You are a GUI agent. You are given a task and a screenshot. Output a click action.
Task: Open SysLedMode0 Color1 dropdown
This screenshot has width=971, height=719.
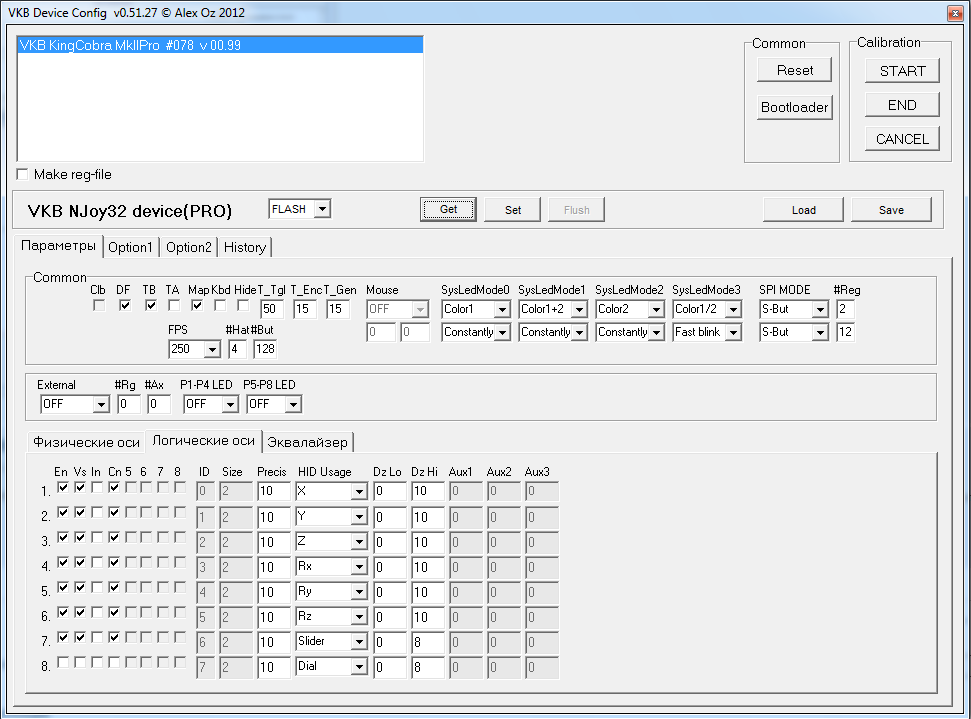coord(502,309)
